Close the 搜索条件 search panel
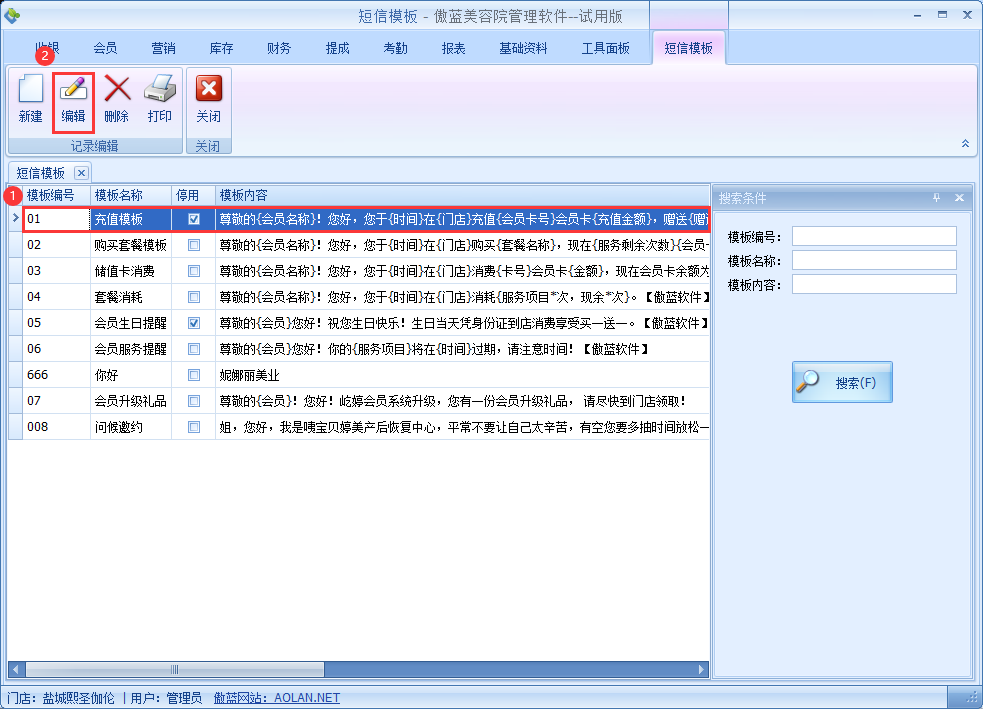983x709 pixels. coord(959,198)
